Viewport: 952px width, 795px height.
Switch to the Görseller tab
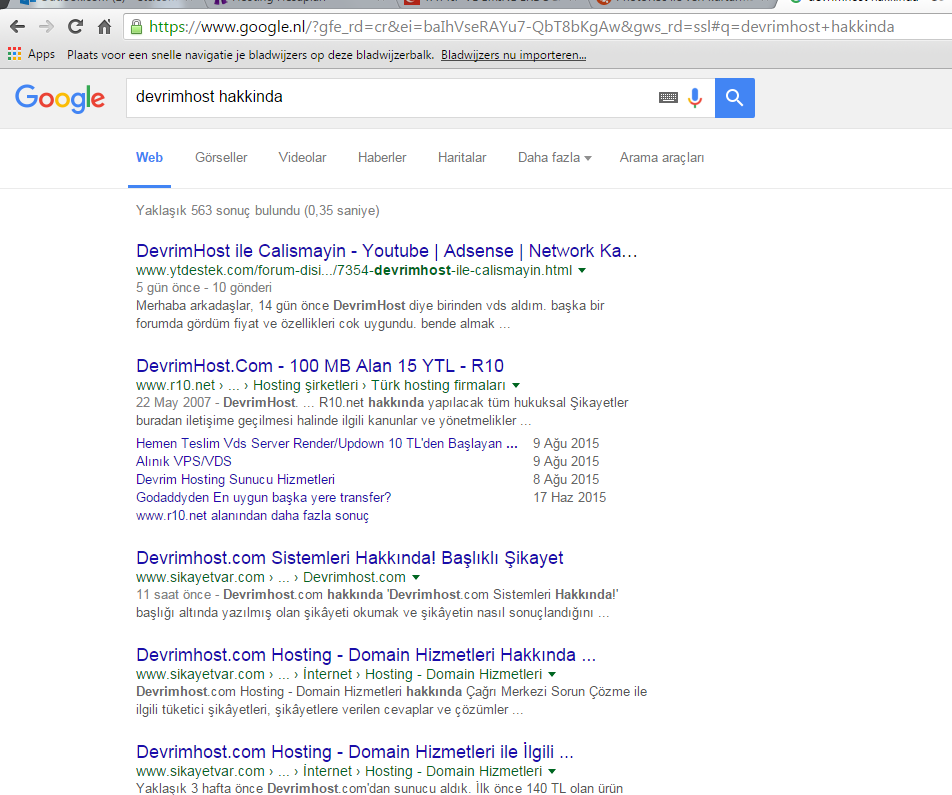(221, 157)
